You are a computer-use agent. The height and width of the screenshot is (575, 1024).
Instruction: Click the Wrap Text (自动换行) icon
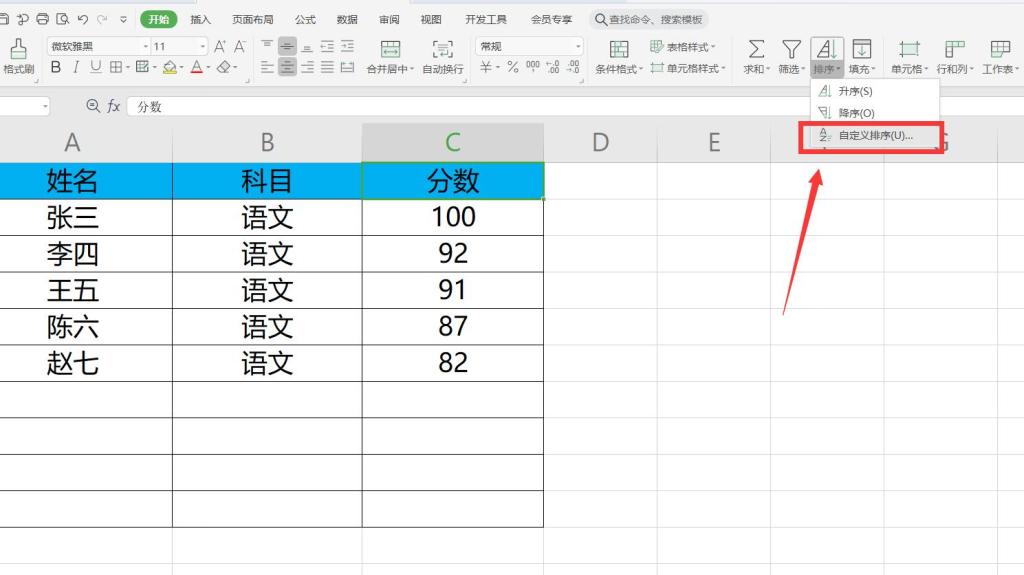tap(443, 49)
